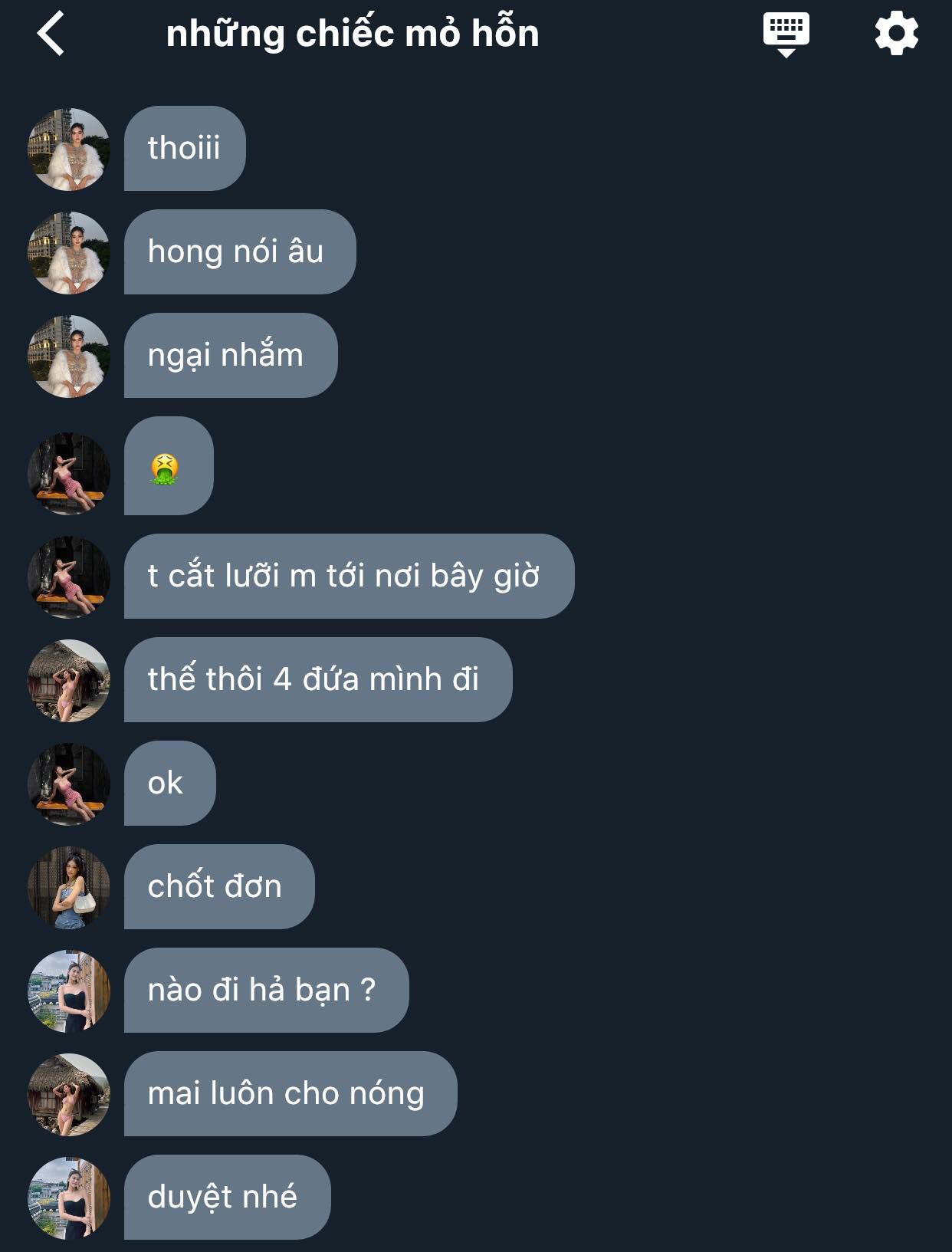Tap the 'hong nói âu' message bubble

240,251
